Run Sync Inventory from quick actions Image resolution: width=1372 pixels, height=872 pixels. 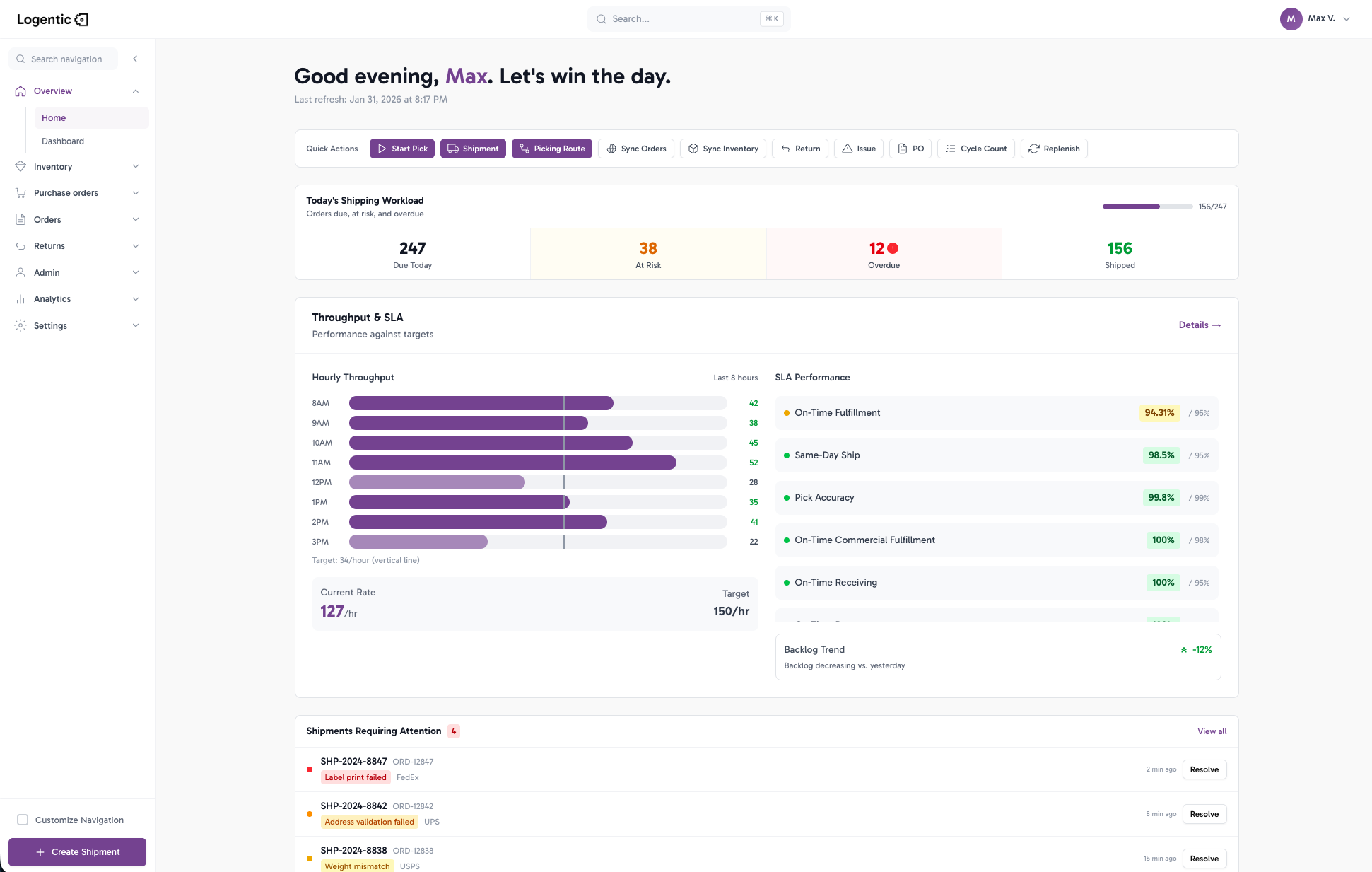click(722, 149)
